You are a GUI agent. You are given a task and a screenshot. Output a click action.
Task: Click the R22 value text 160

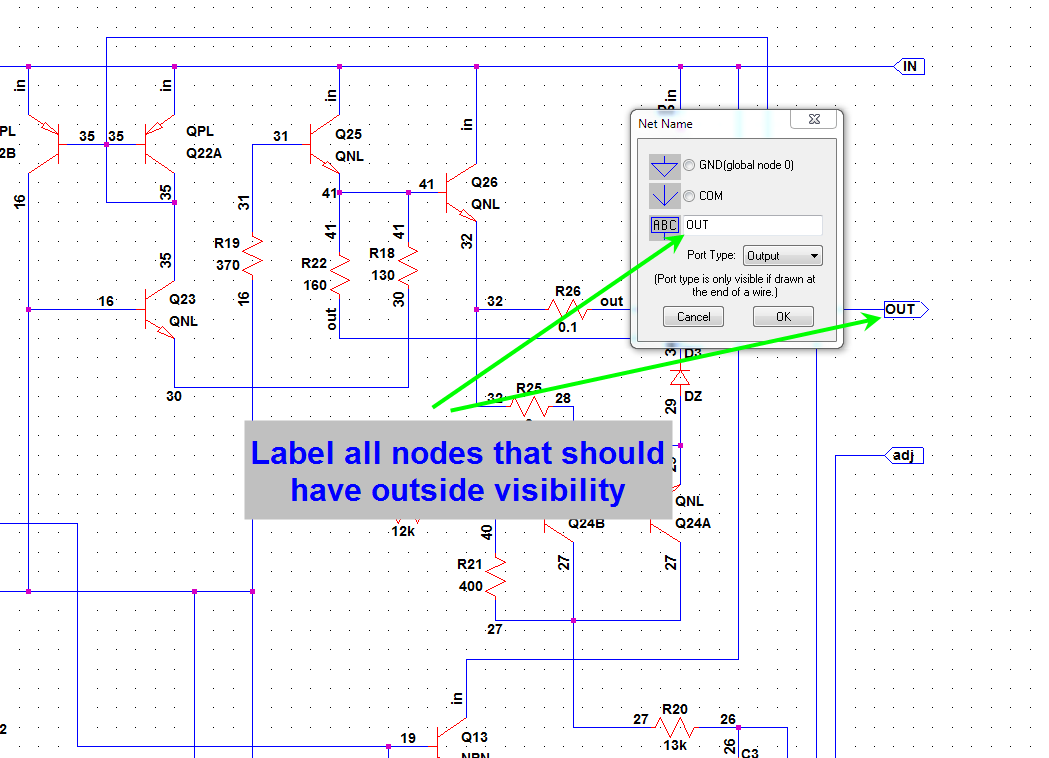(x=314, y=286)
